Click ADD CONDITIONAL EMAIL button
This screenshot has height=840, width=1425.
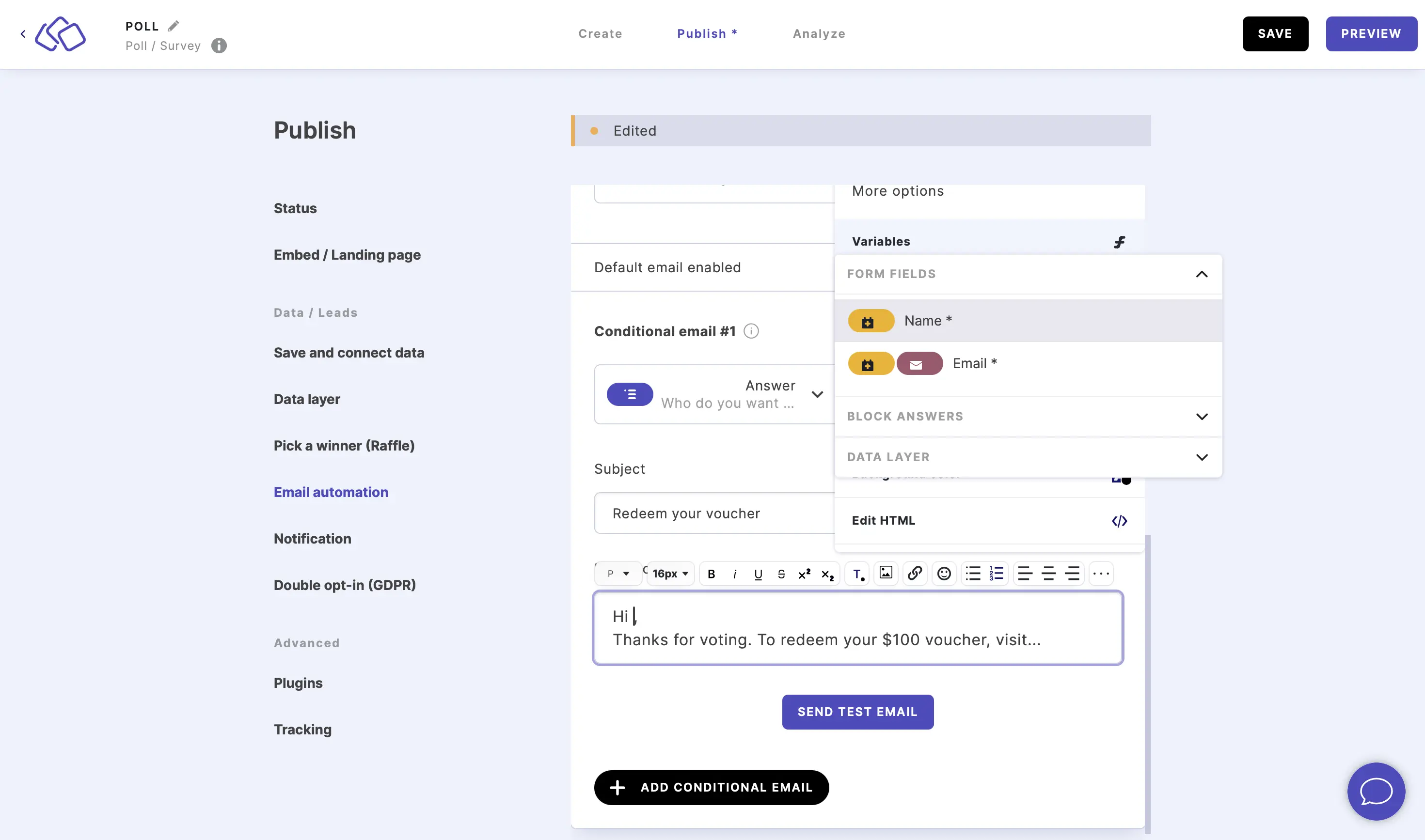pyautogui.click(x=711, y=788)
